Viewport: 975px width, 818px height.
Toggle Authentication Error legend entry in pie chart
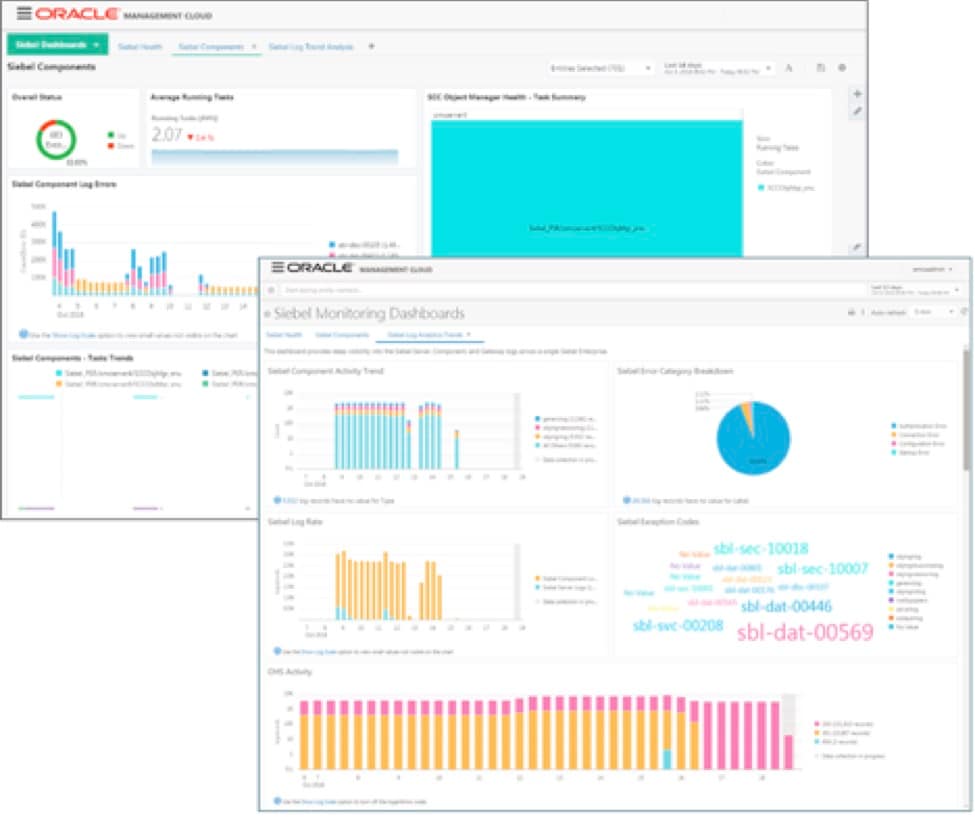[919, 426]
